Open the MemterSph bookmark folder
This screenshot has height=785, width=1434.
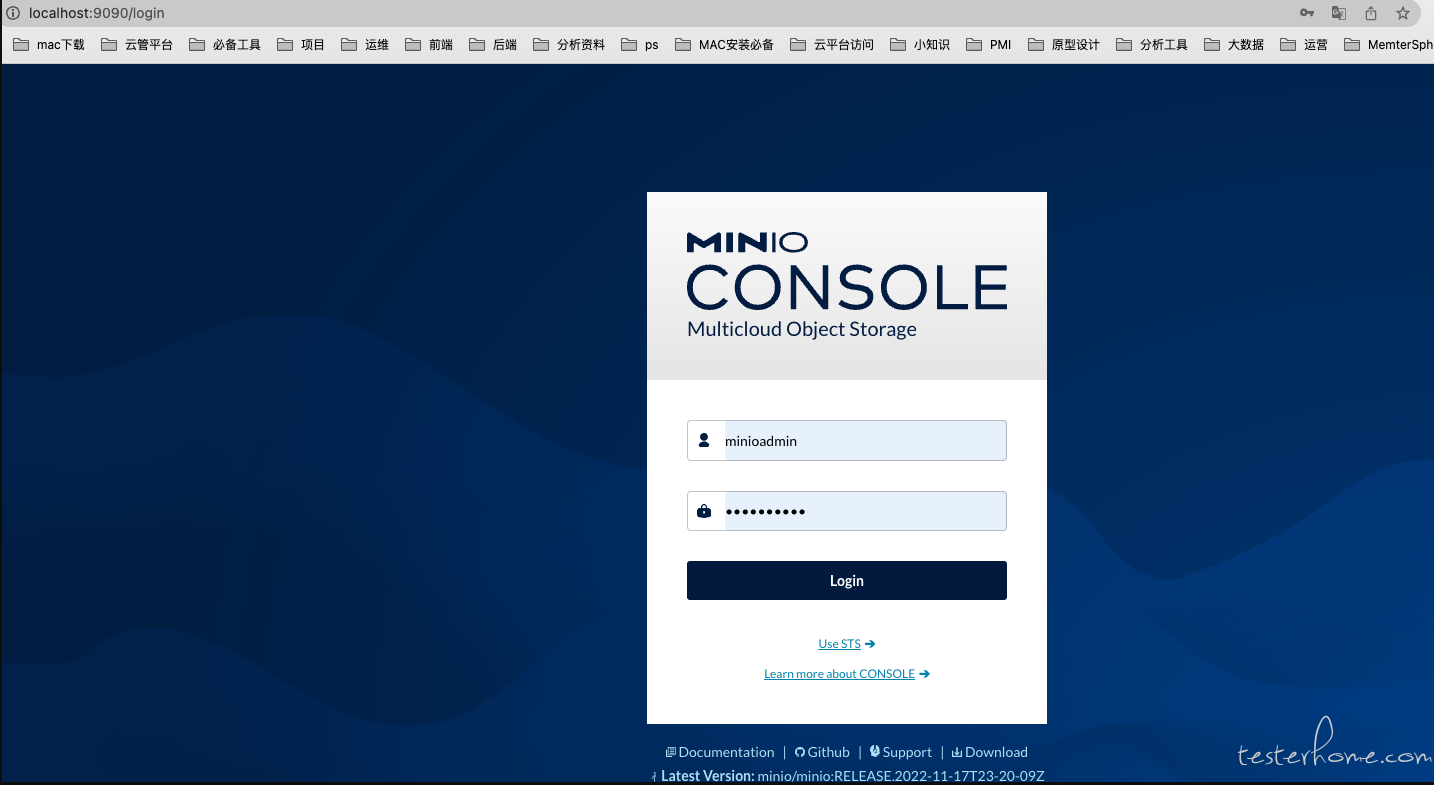(x=1389, y=45)
